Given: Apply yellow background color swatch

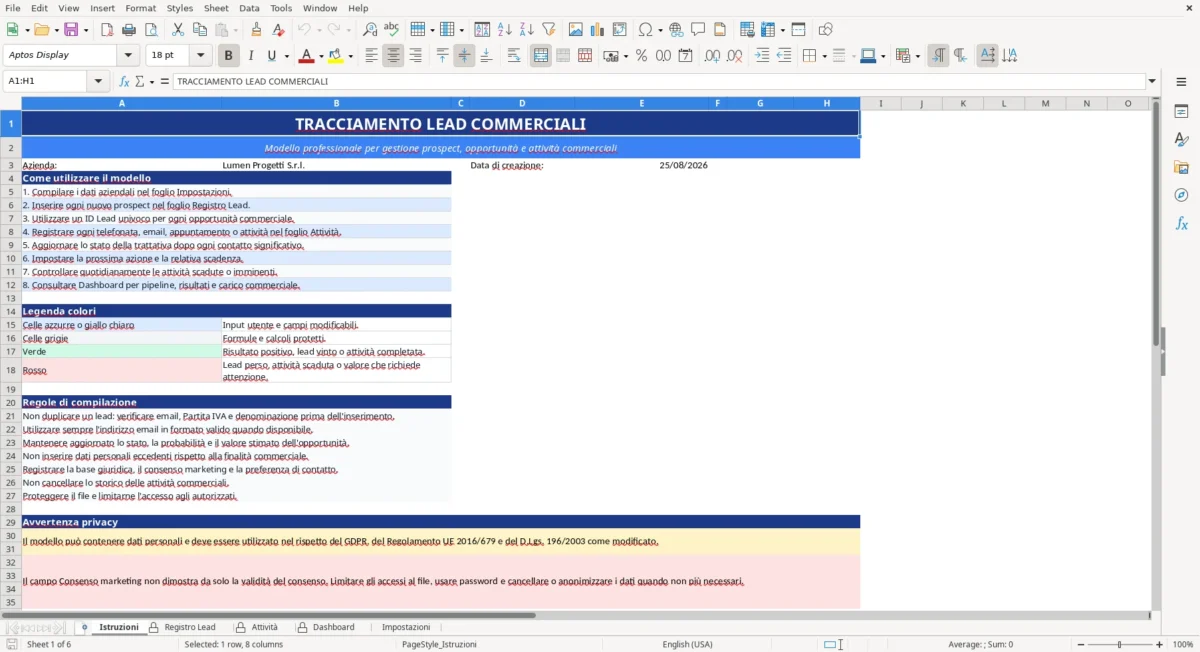Looking at the screenshot, I should tap(335, 56).
